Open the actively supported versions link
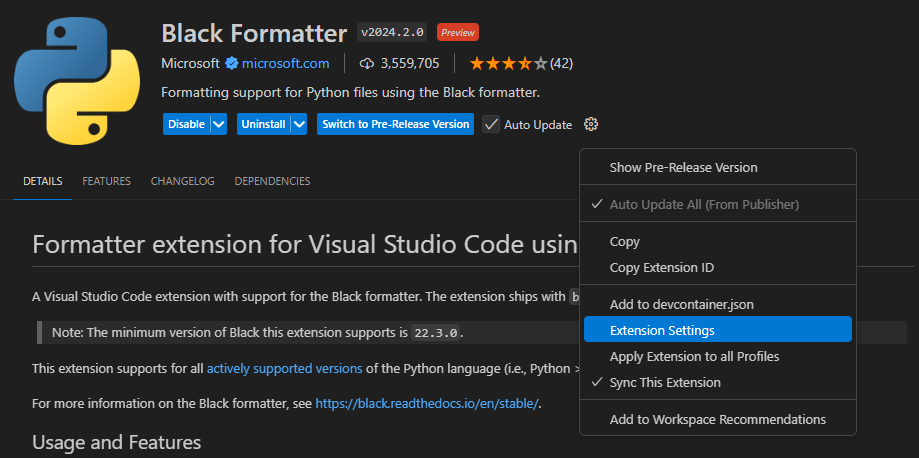This screenshot has width=919, height=458. [x=284, y=369]
